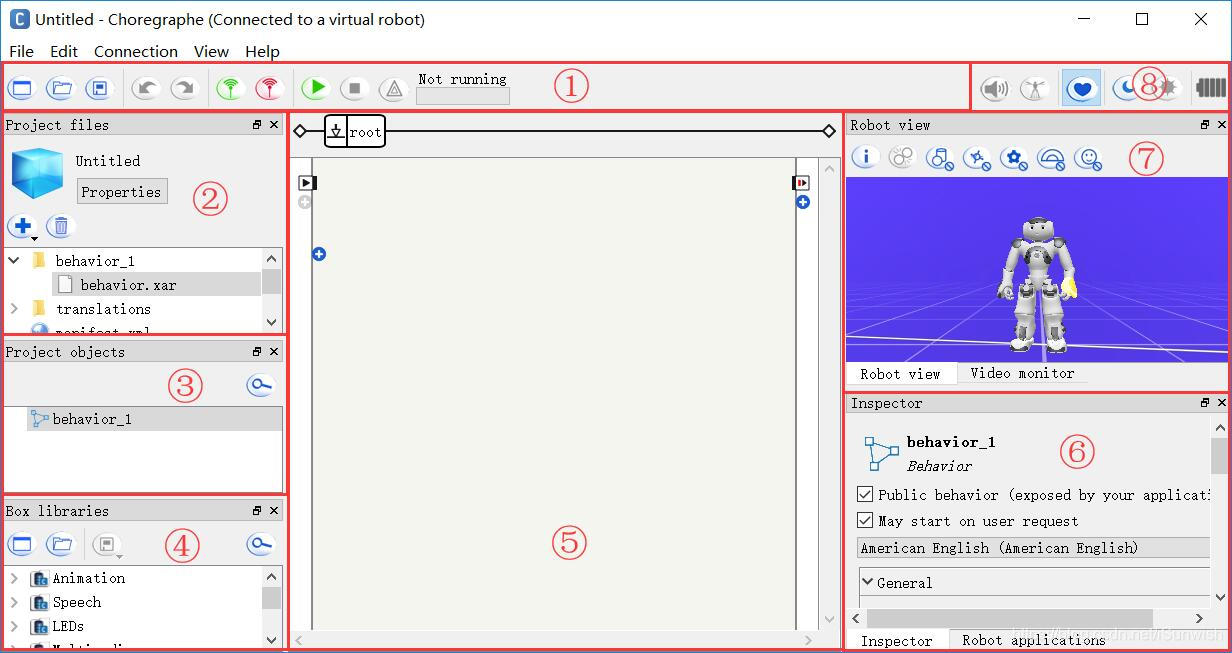The height and width of the screenshot is (653, 1232).
Task: Switch to the Robot applications tab
Action: click(x=1034, y=640)
